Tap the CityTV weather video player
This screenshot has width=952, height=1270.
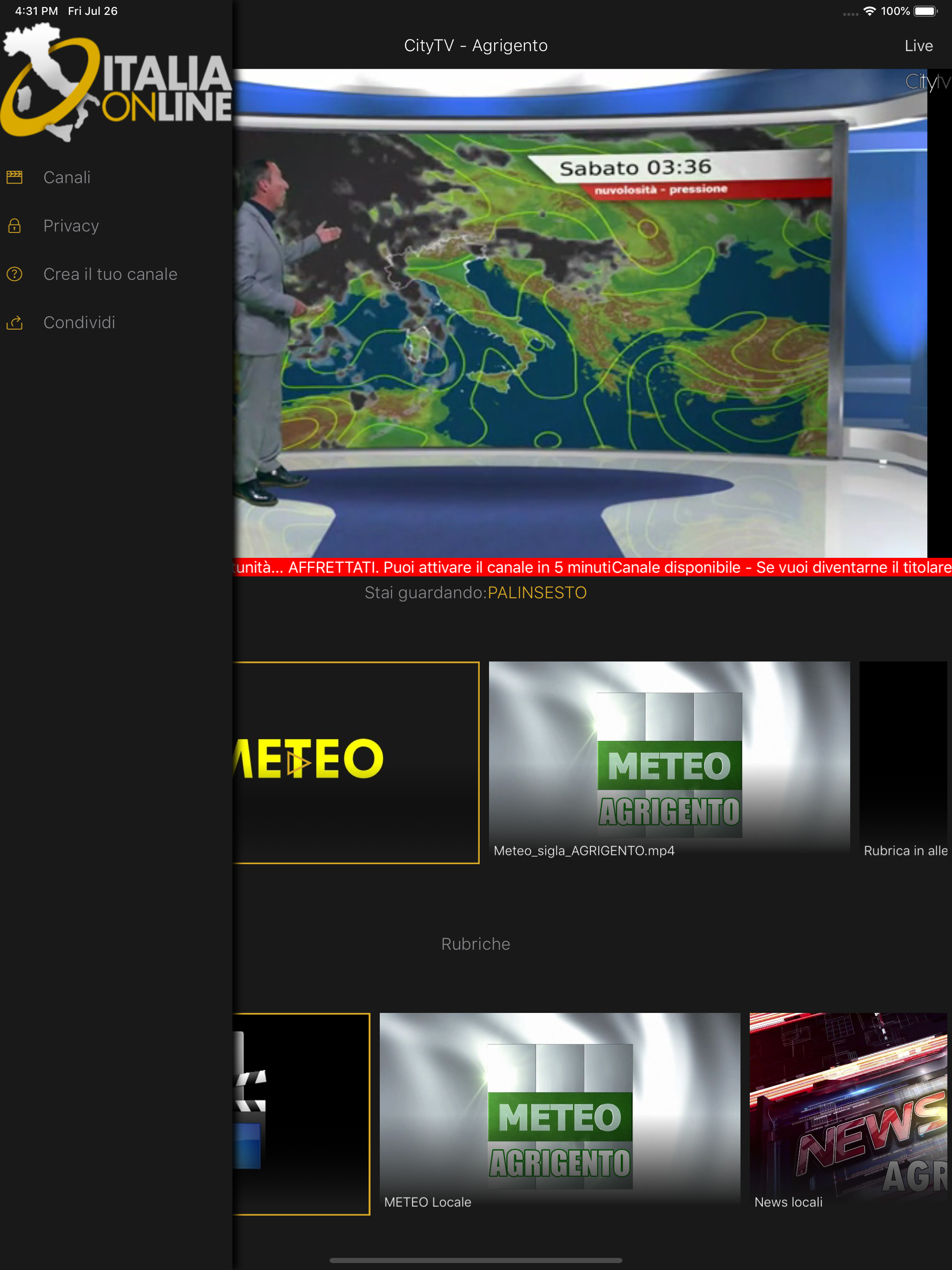[592, 313]
